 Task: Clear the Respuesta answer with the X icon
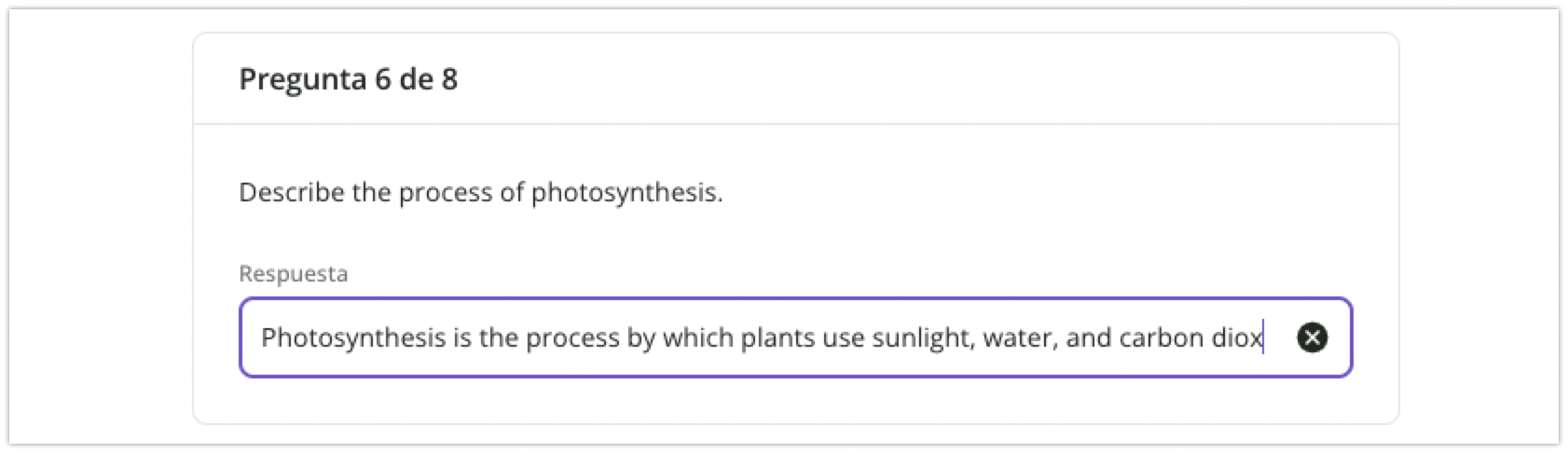[1312, 337]
